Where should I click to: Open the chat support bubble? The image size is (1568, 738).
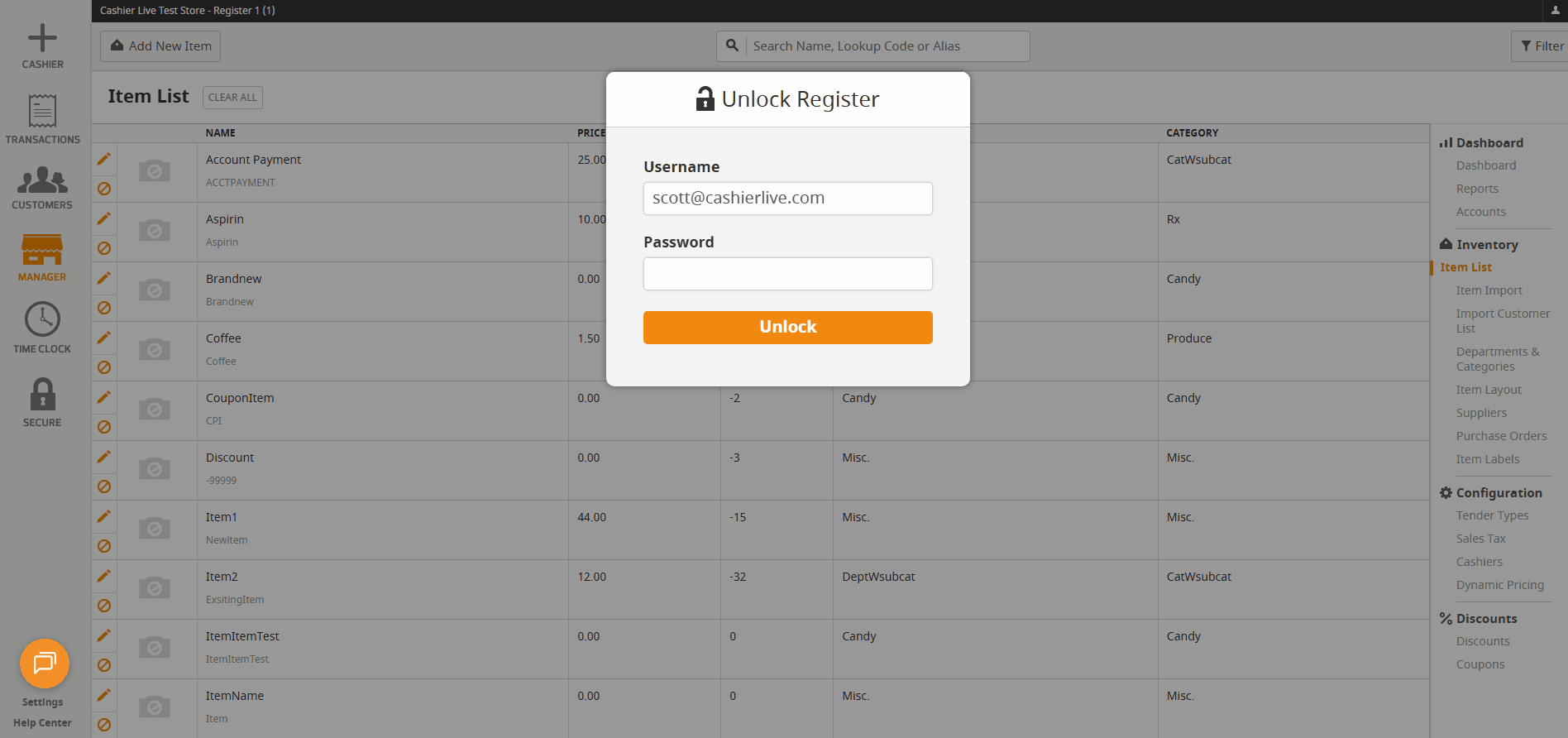[x=44, y=663]
